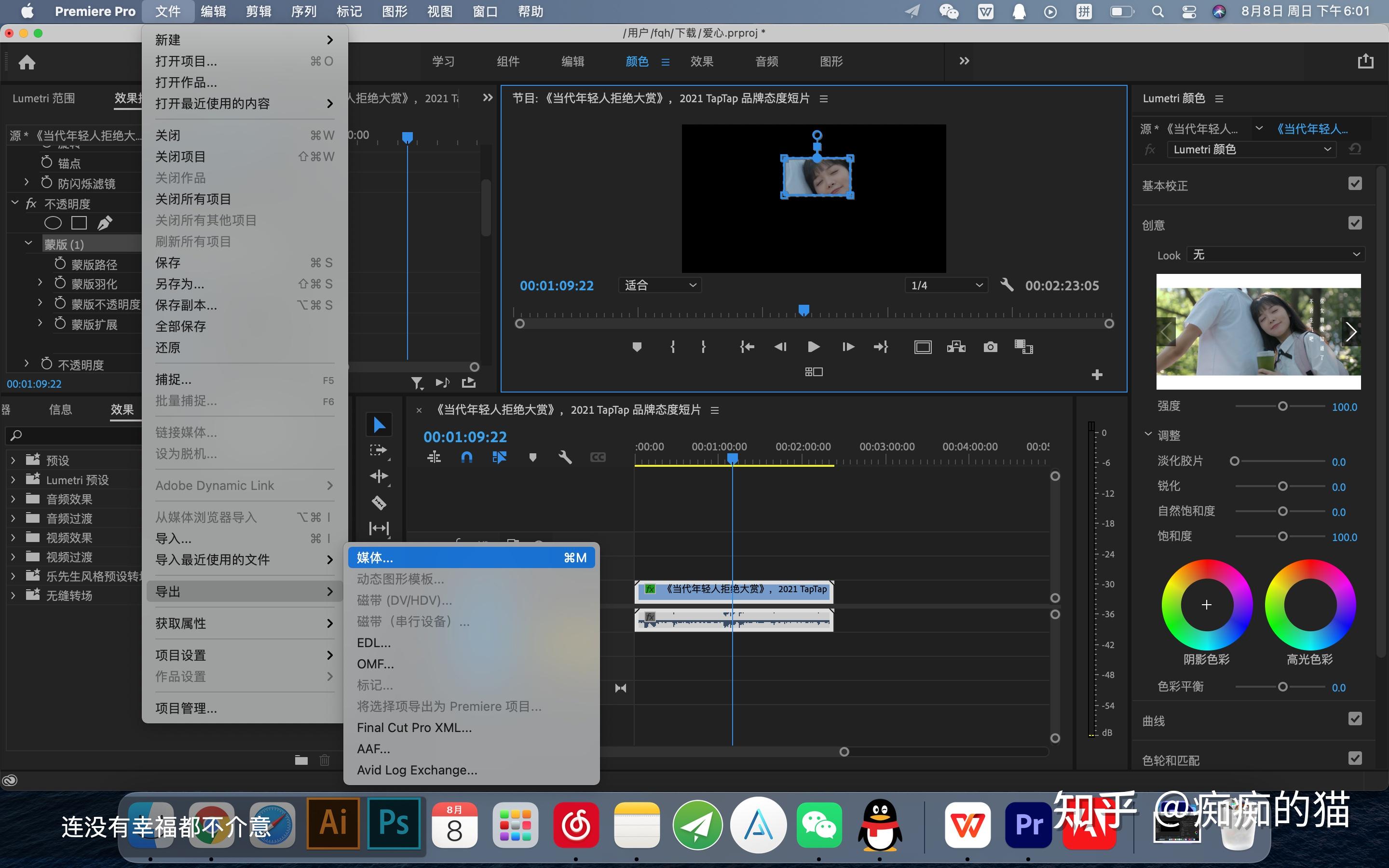Click Look preview thumbnail
The width and height of the screenshot is (1389, 868).
(1258, 331)
